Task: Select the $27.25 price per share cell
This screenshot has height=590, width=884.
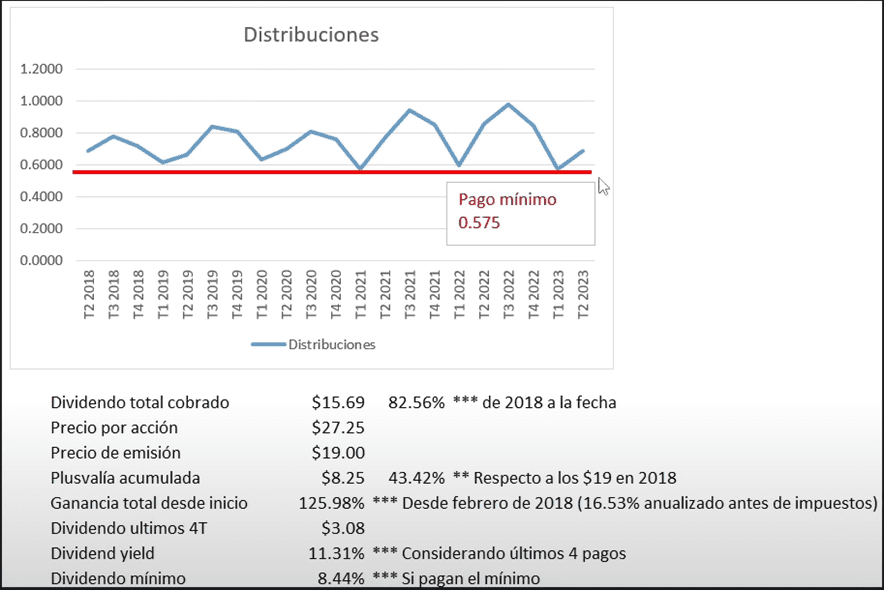Action: point(337,427)
